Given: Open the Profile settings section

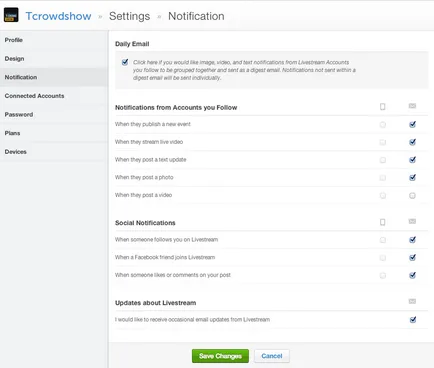Looking at the screenshot, I should (54, 40).
